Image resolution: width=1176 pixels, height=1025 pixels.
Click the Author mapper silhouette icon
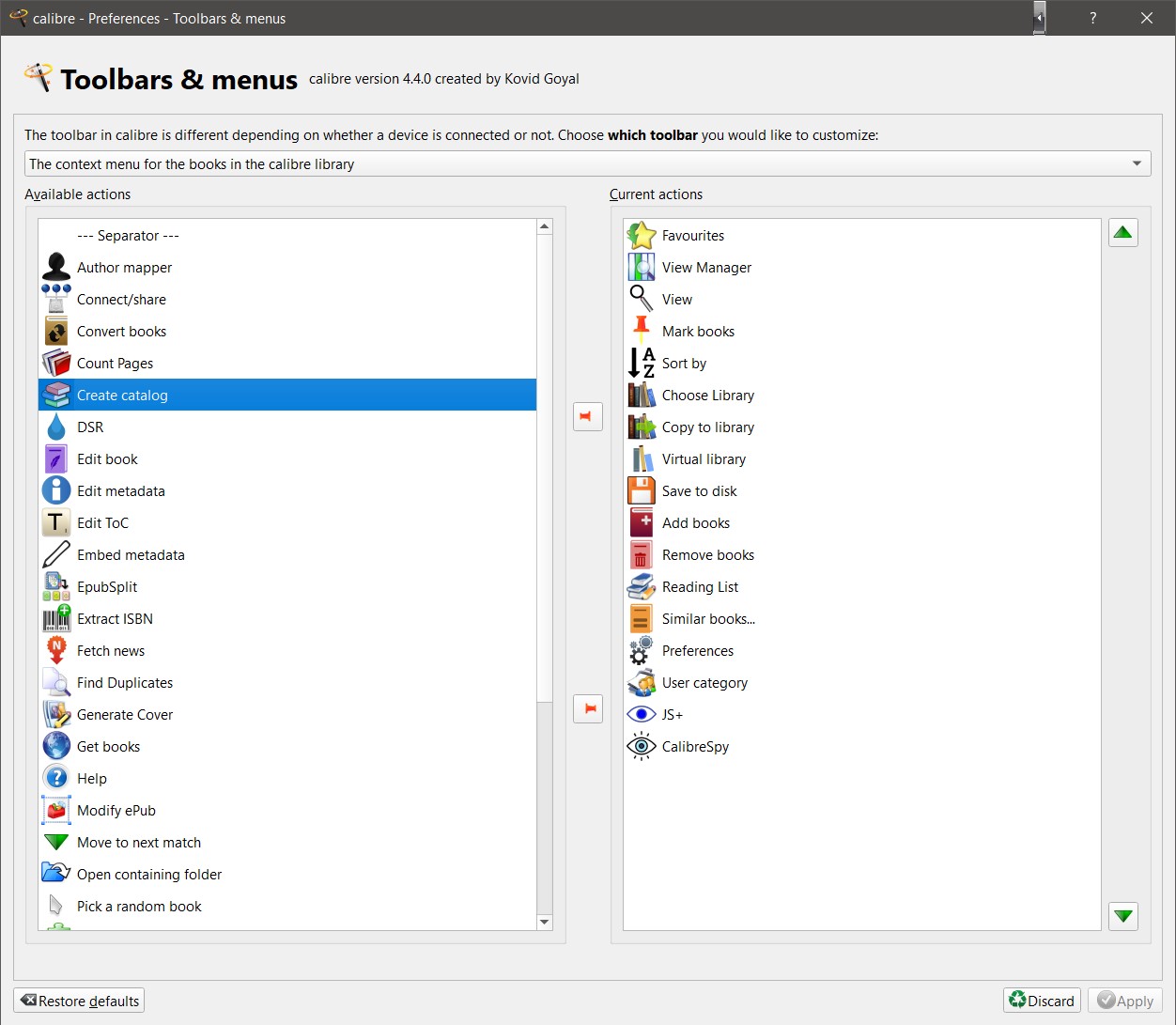[56, 267]
